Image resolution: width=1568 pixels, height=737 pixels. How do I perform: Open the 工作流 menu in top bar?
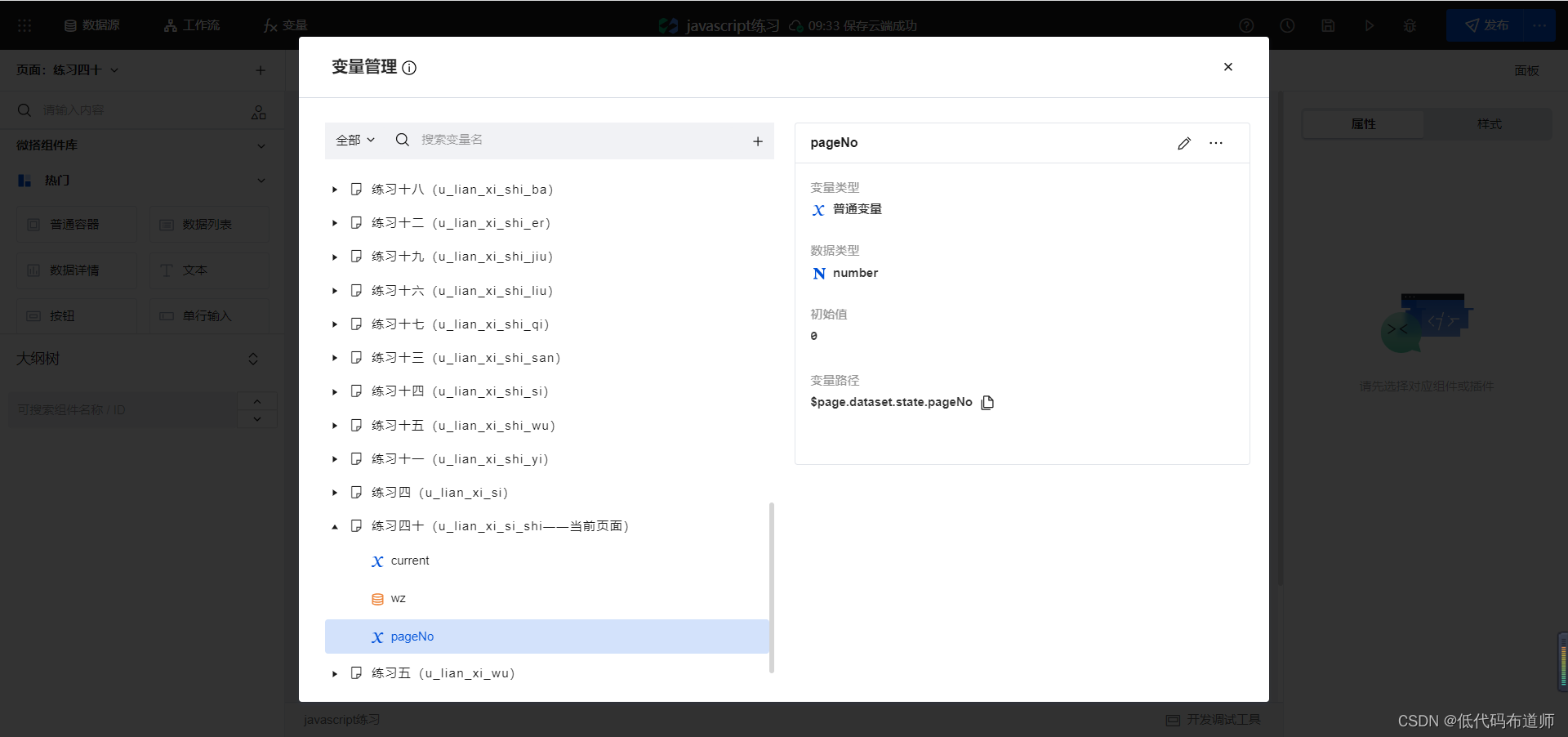click(192, 25)
